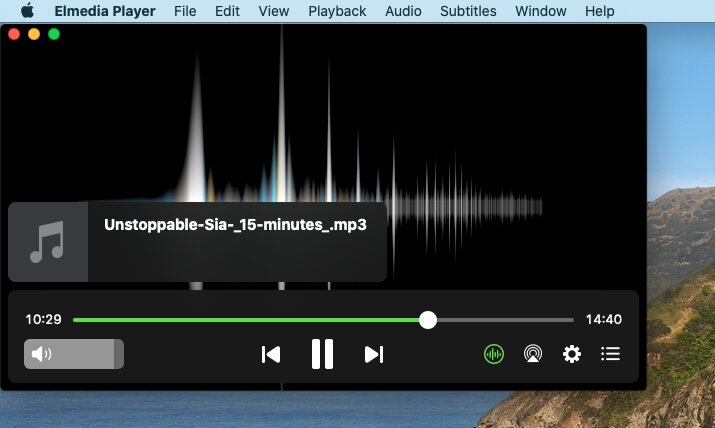Click the music note album thumbnail
The image size is (715, 428).
[x=48, y=242]
